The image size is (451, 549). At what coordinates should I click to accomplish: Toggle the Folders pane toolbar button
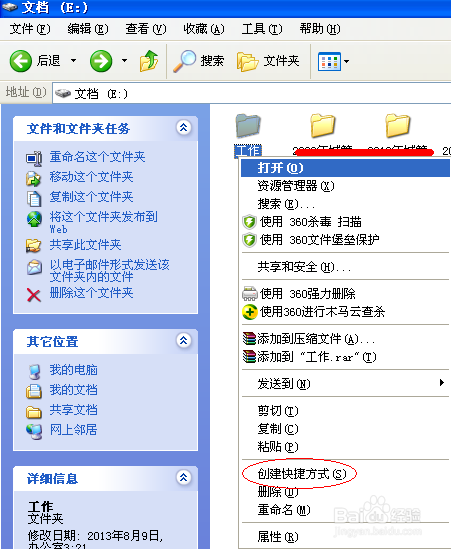(268, 61)
